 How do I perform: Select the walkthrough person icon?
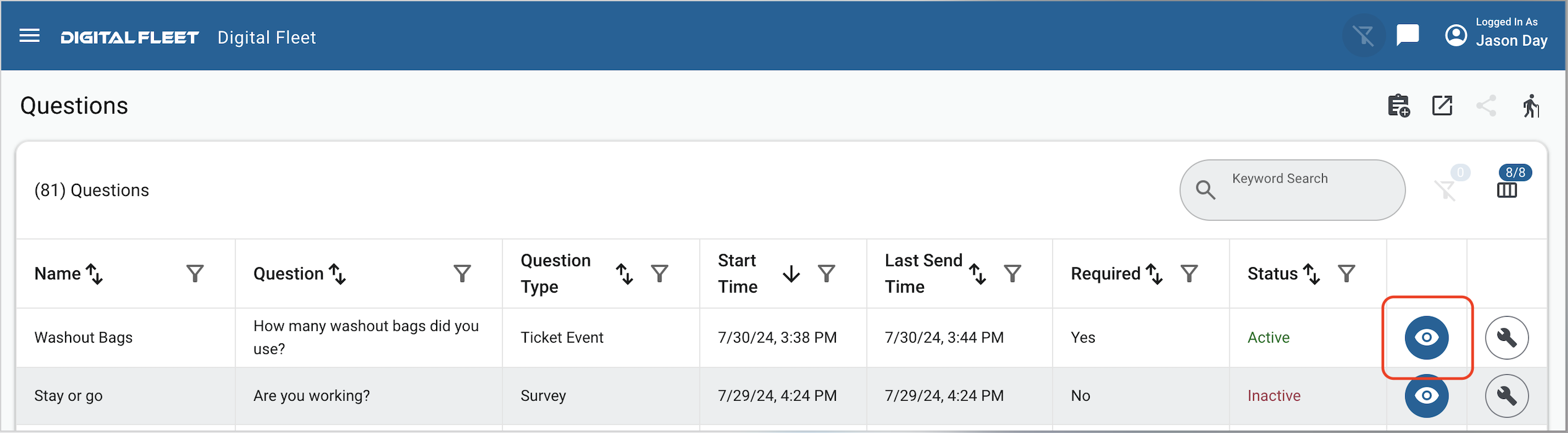click(1530, 106)
